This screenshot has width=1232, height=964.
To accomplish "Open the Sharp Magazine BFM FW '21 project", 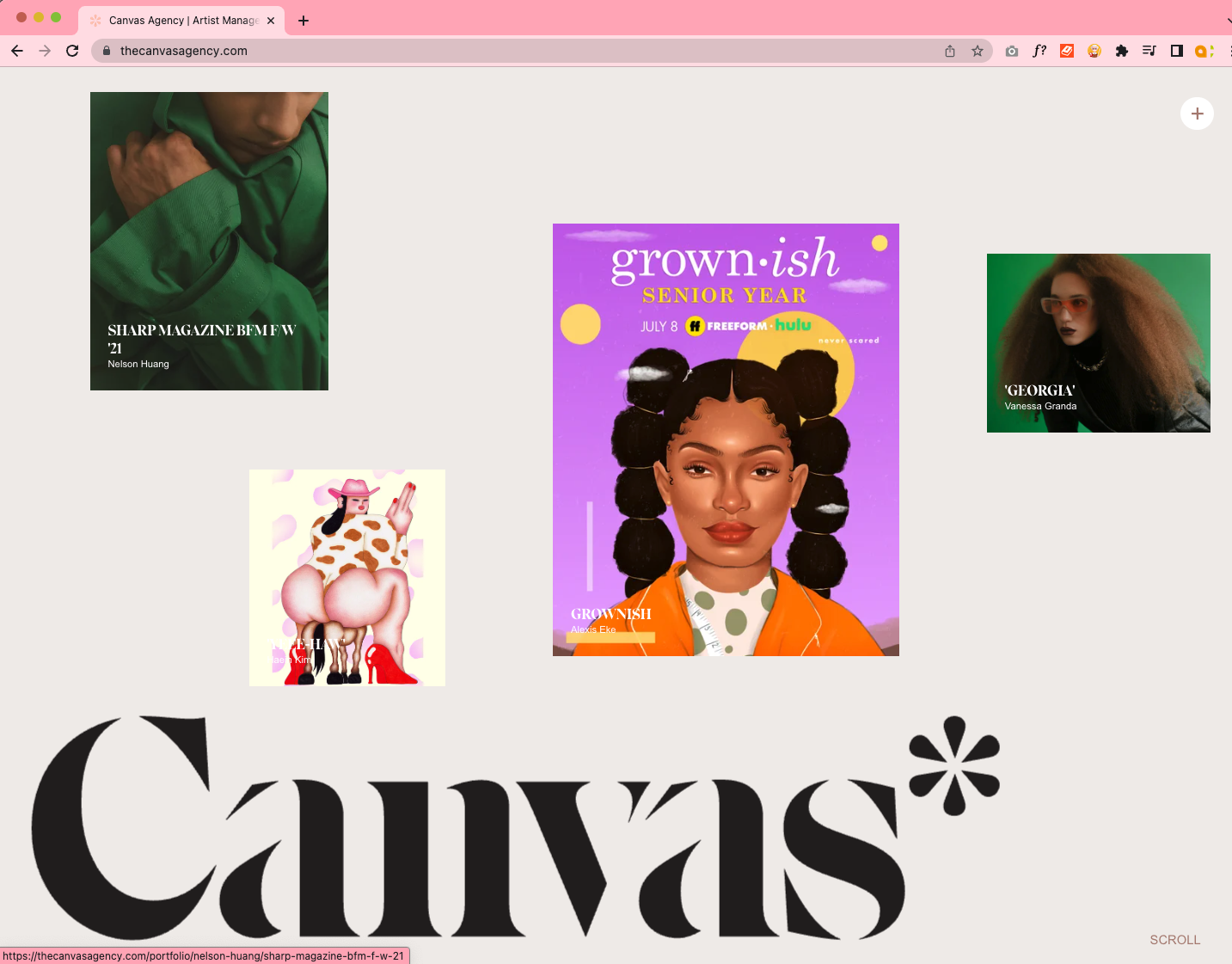I will click(209, 241).
